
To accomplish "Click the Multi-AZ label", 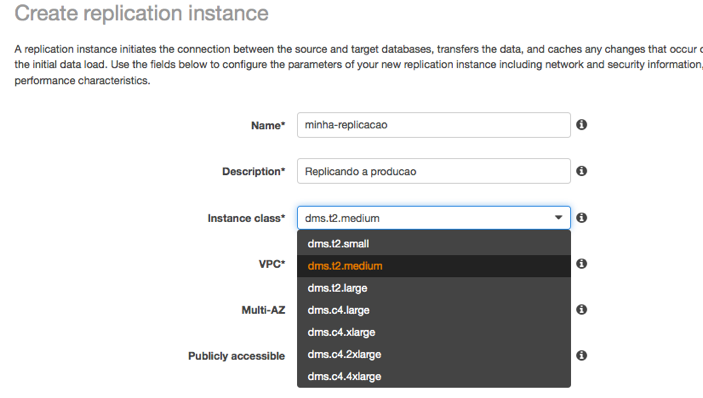I will coord(263,310).
